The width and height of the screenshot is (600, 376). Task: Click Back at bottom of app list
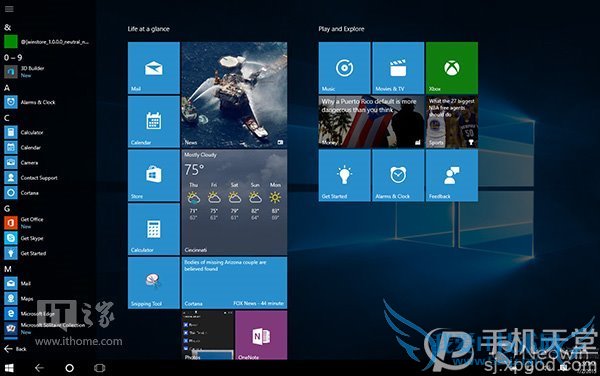tap(15, 349)
